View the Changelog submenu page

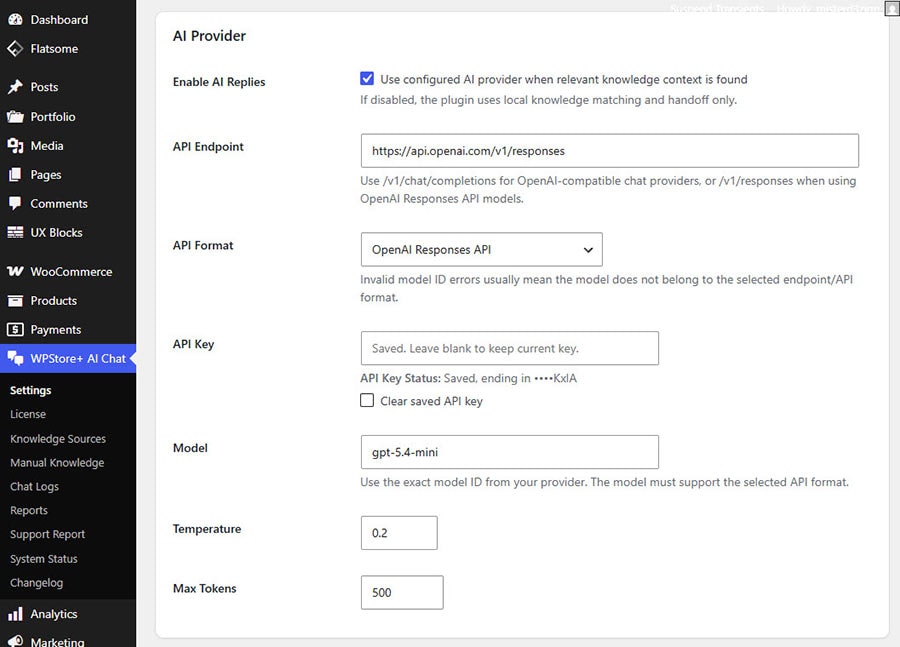pos(36,583)
